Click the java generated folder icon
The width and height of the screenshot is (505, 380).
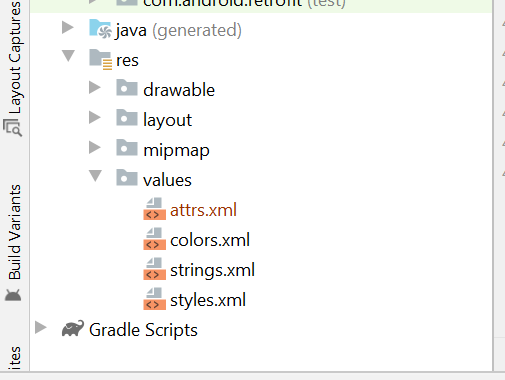(100, 29)
